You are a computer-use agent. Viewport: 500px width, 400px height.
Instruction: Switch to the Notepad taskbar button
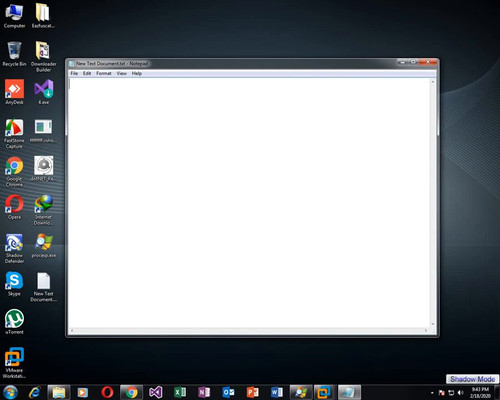[349, 392]
